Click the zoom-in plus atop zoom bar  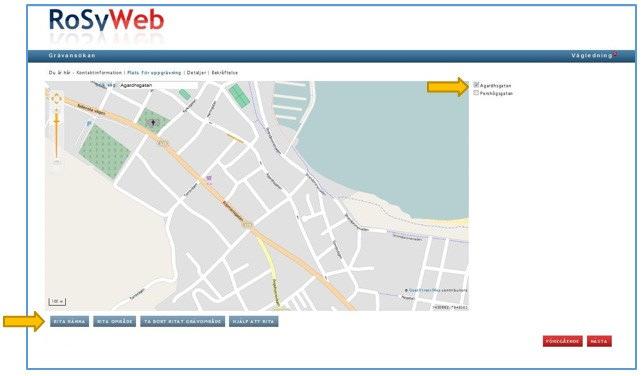click(x=56, y=111)
